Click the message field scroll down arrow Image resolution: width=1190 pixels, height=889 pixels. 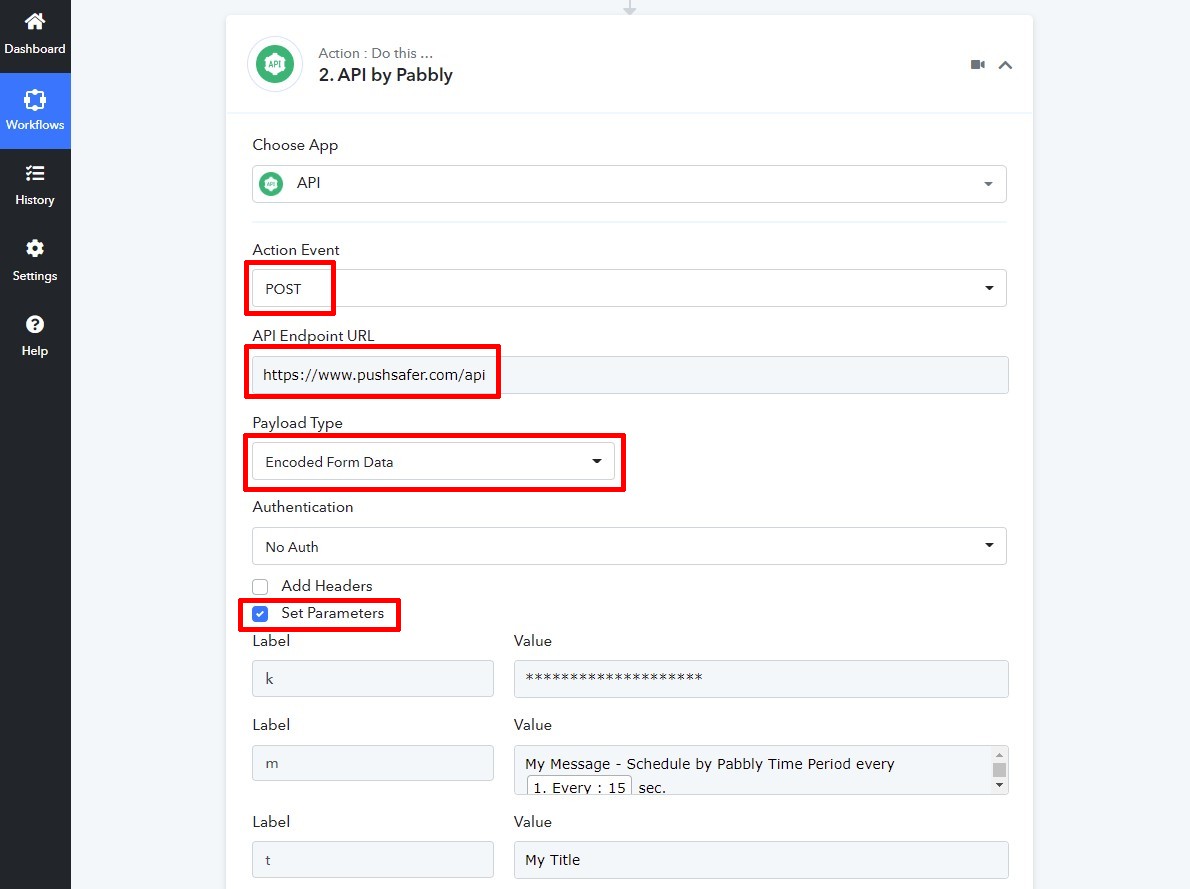(x=1000, y=785)
